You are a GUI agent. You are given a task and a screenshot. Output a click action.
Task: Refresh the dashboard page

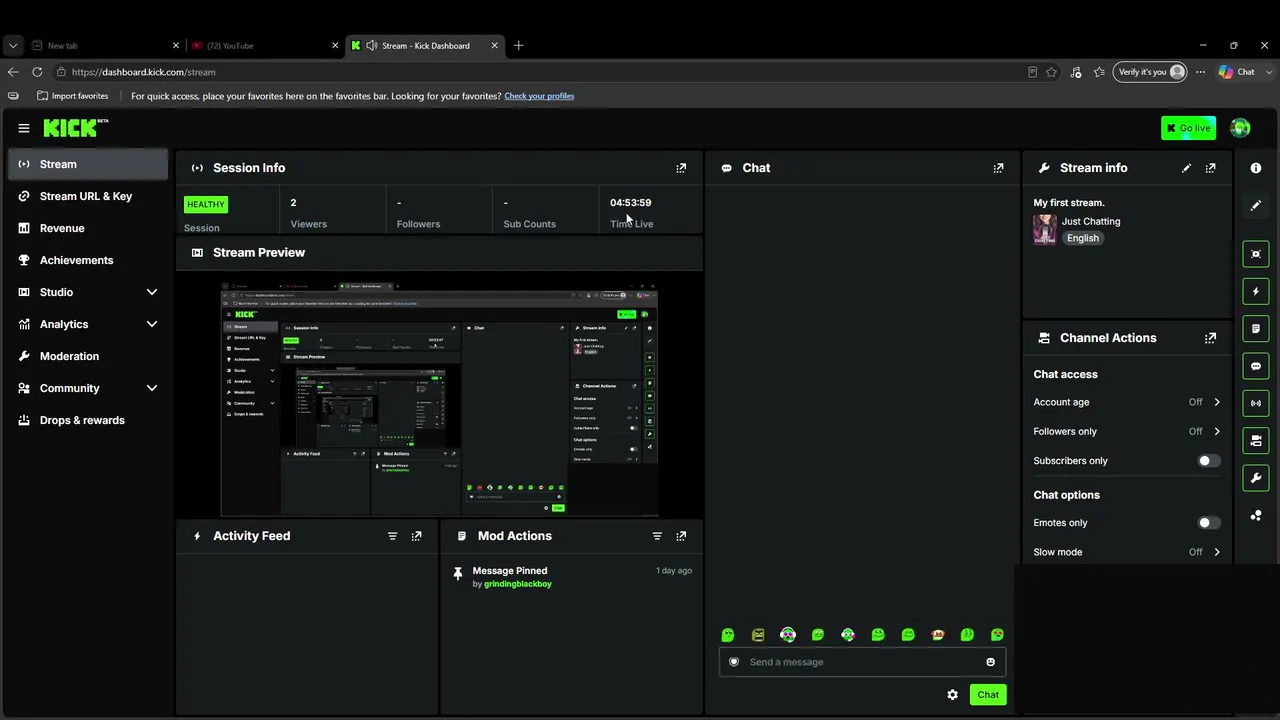pyautogui.click(x=37, y=72)
